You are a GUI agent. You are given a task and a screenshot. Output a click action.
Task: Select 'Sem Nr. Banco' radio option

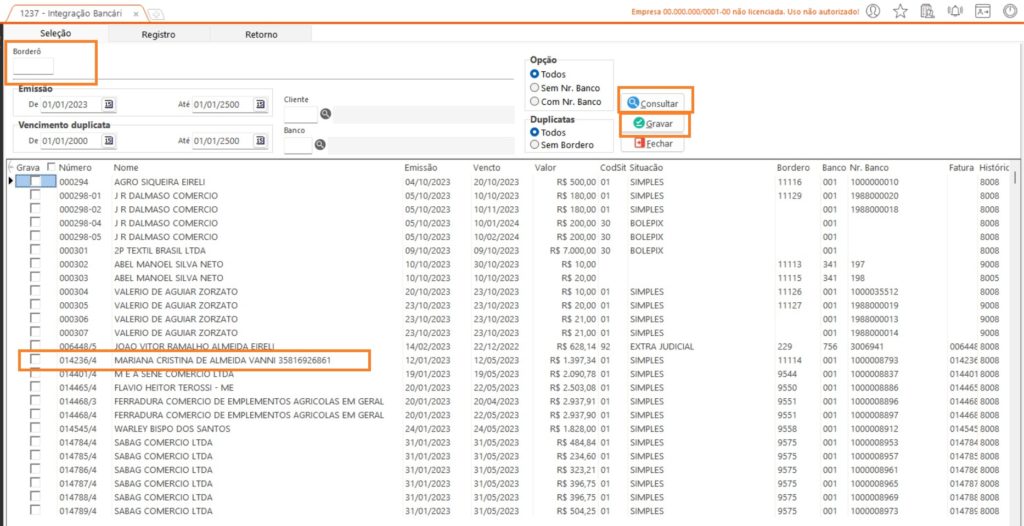pyautogui.click(x=535, y=88)
